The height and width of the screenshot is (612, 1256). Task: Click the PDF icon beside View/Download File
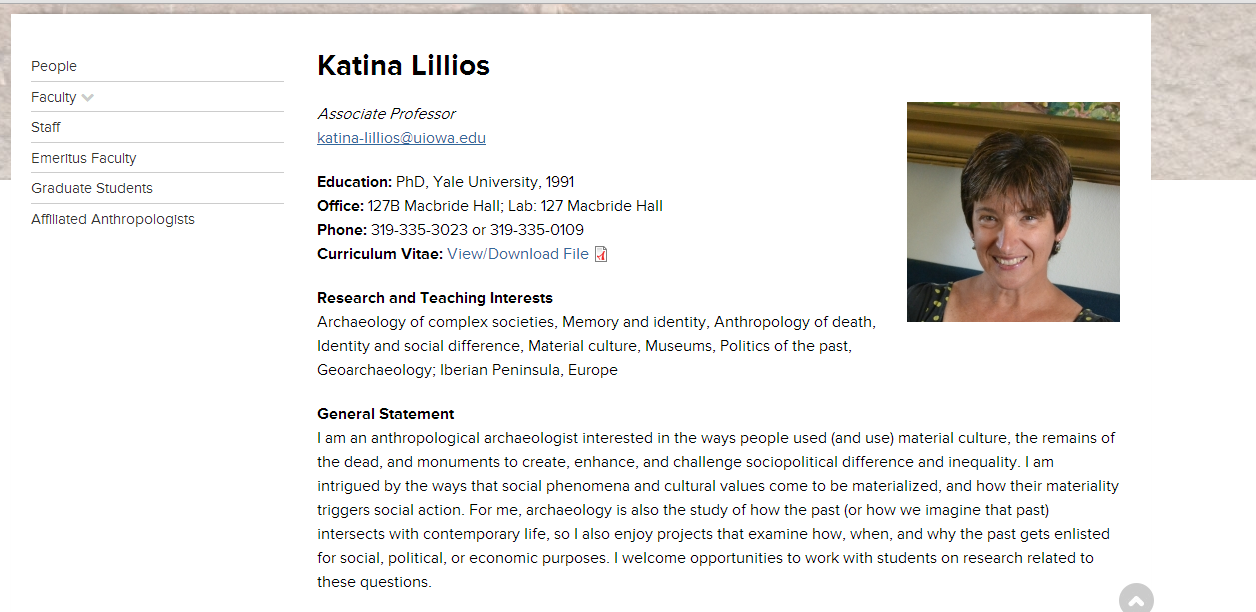(601, 254)
